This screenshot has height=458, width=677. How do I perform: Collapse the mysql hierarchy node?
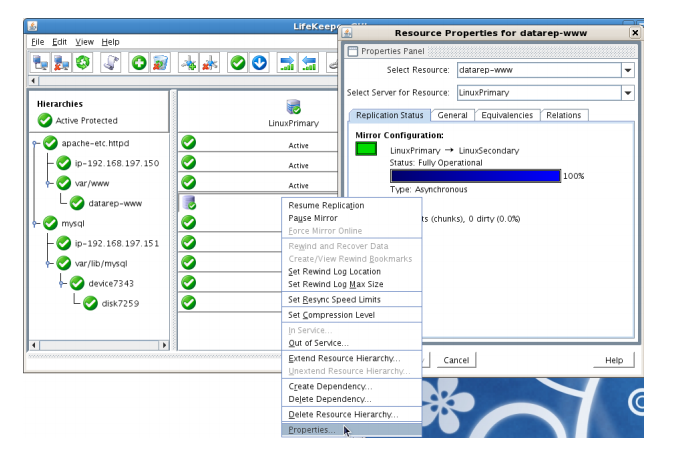pyautogui.click(x=36, y=224)
